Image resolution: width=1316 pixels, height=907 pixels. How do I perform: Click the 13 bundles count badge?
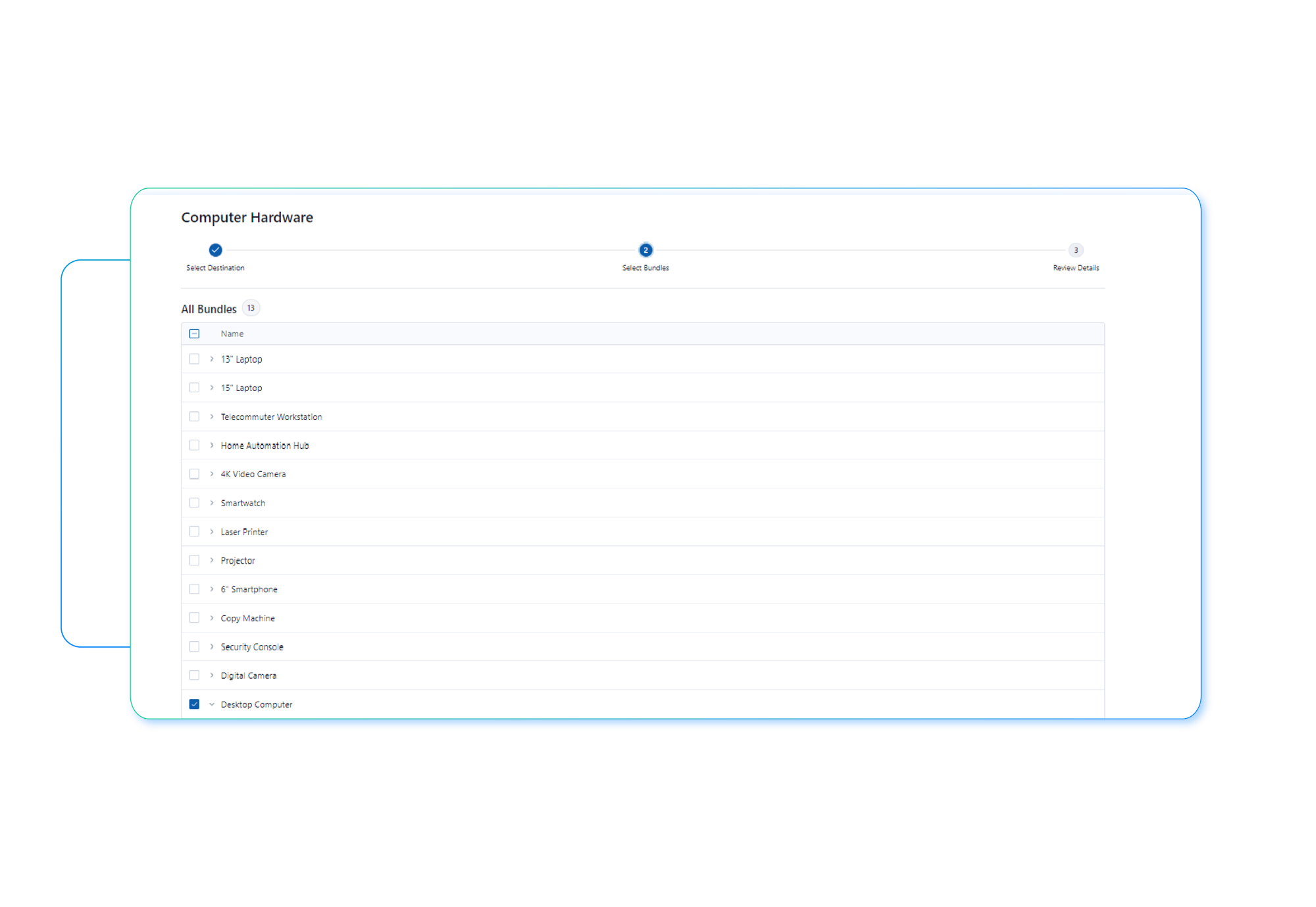[251, 308]
